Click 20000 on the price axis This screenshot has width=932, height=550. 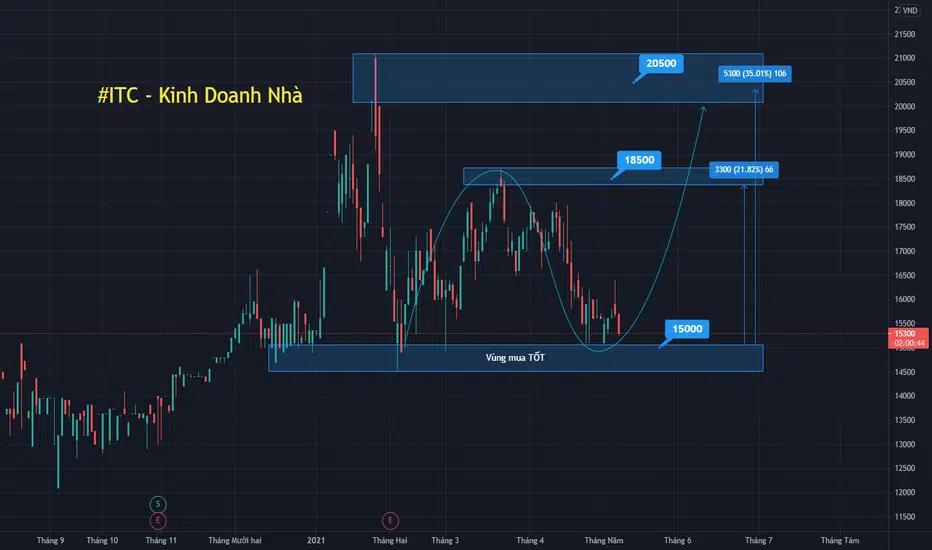pyautogui.click(x=905, y=107)
